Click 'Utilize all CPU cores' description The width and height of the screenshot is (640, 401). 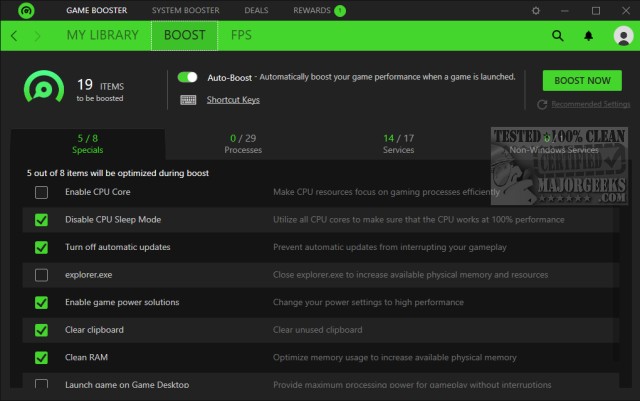419,220
